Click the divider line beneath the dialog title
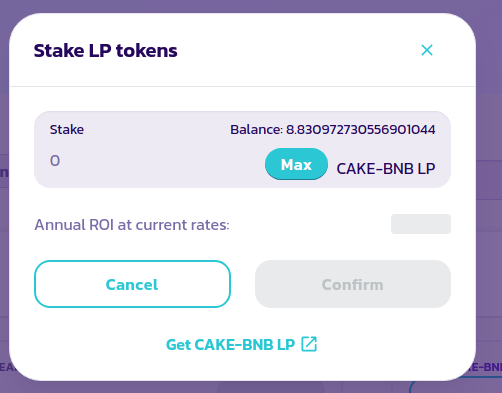 [242, 86]
